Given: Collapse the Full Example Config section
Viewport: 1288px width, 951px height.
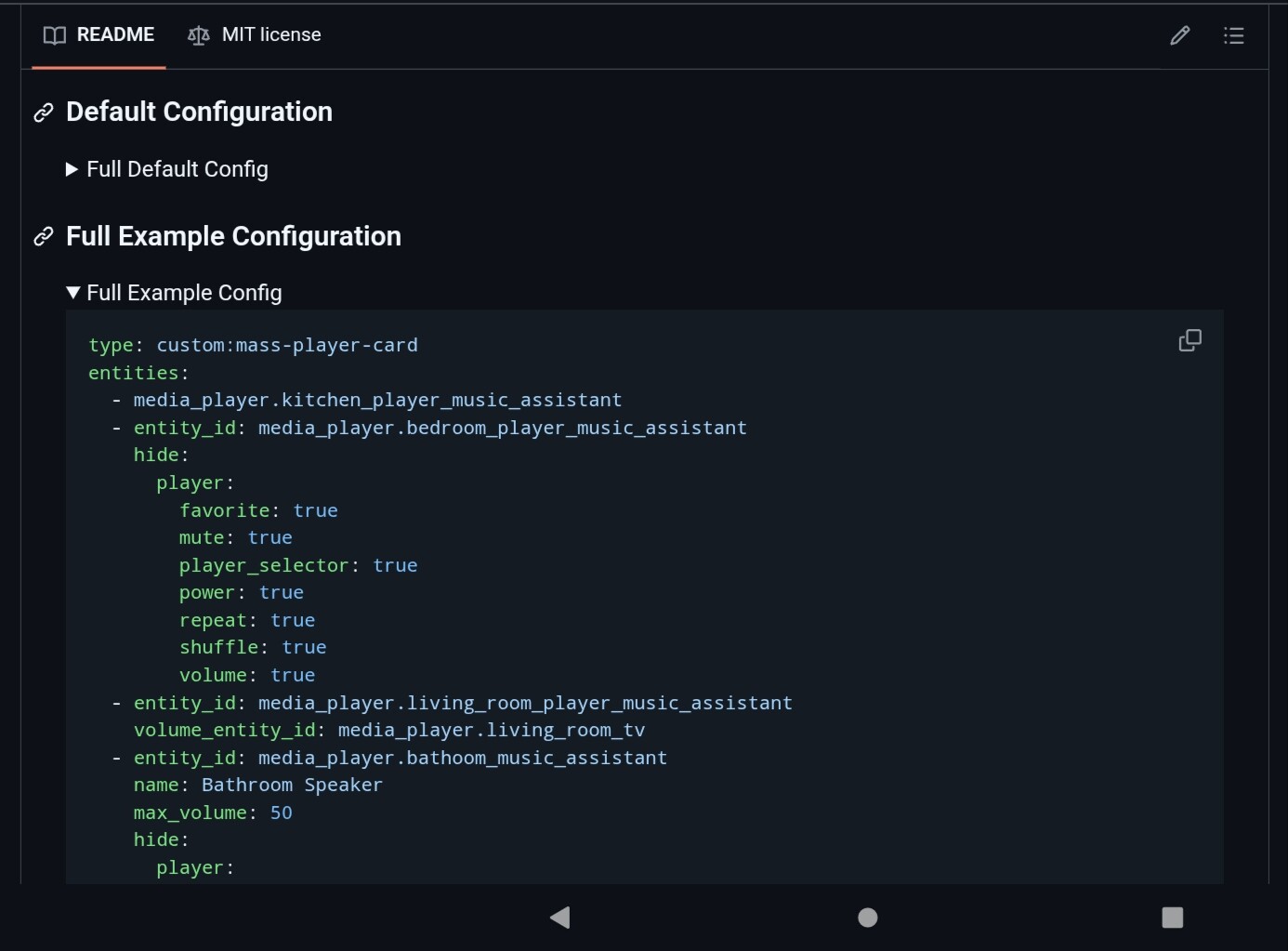Looking at the screenshot, I should (x=175, y=293).
